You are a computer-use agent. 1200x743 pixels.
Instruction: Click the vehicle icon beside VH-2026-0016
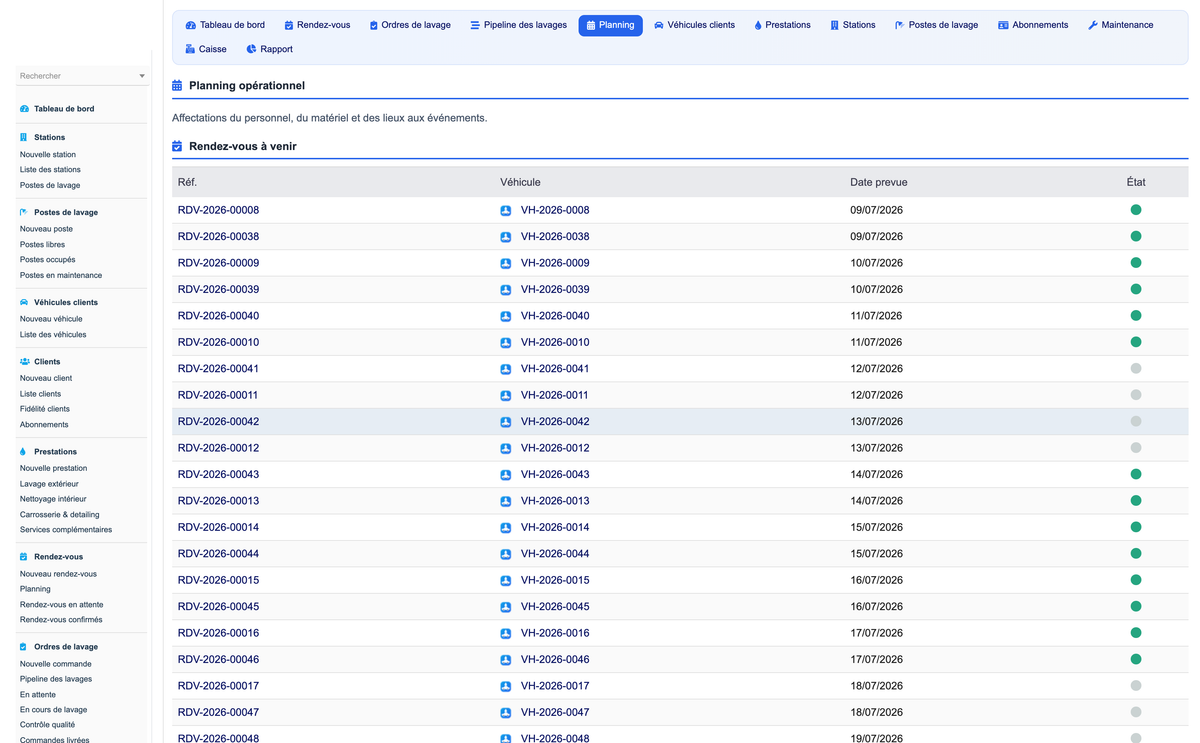tap(506, 633)
